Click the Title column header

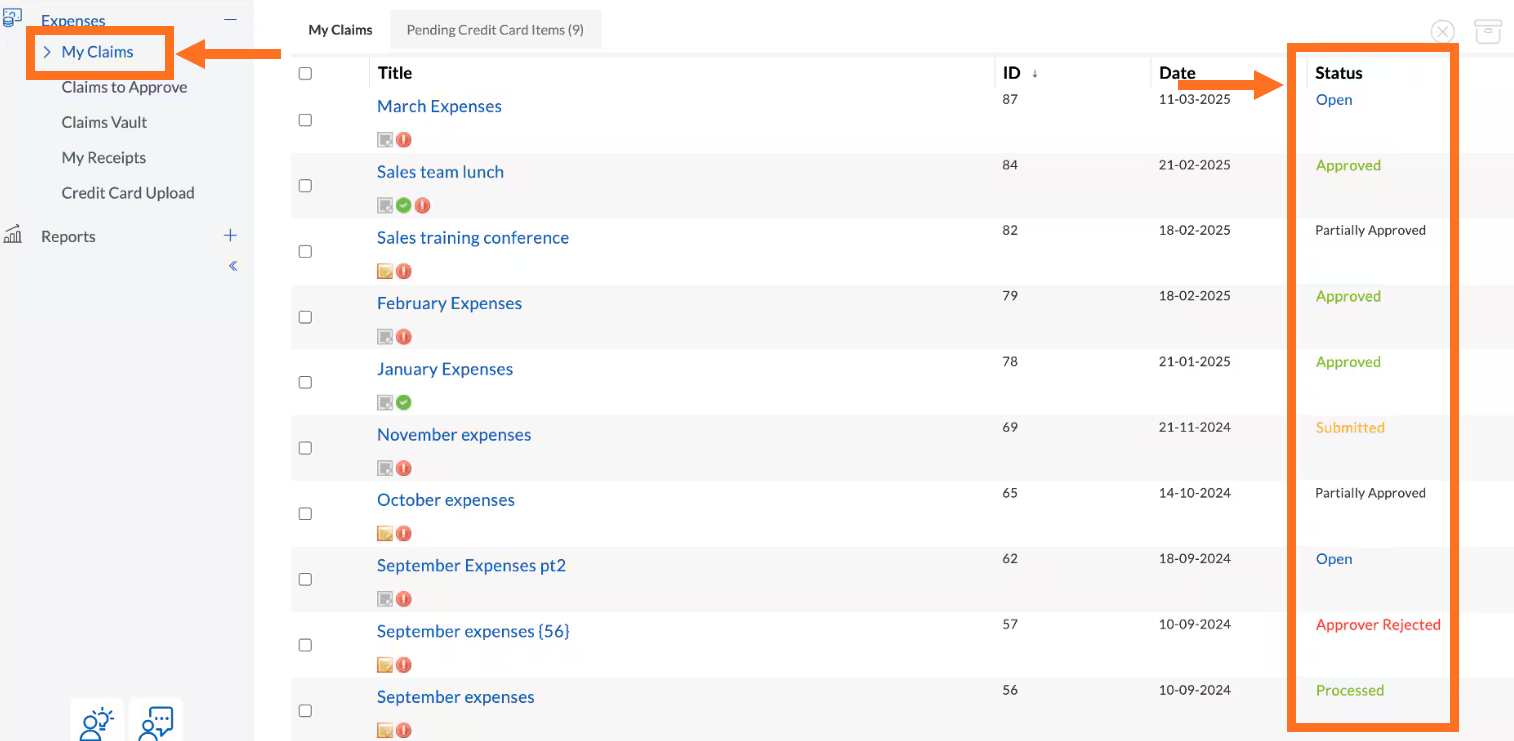(395, 73)
